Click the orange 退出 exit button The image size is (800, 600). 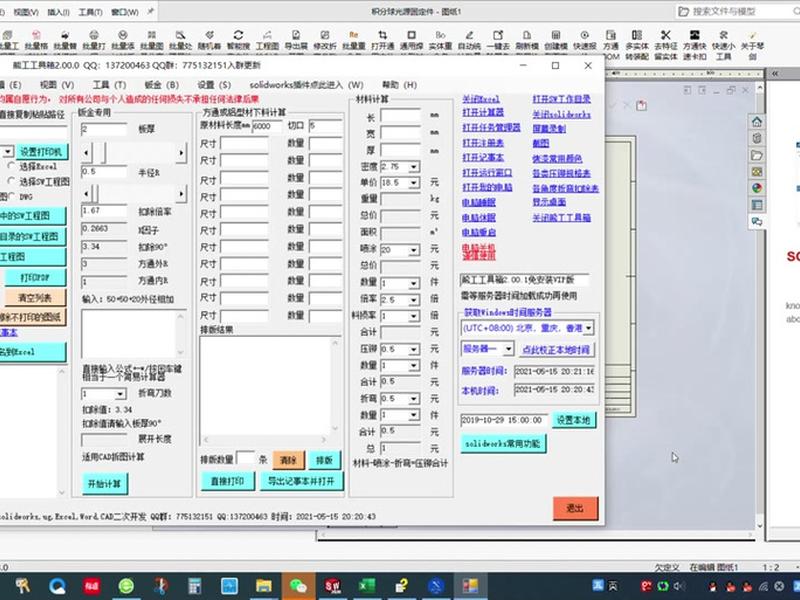click(576, 508)
